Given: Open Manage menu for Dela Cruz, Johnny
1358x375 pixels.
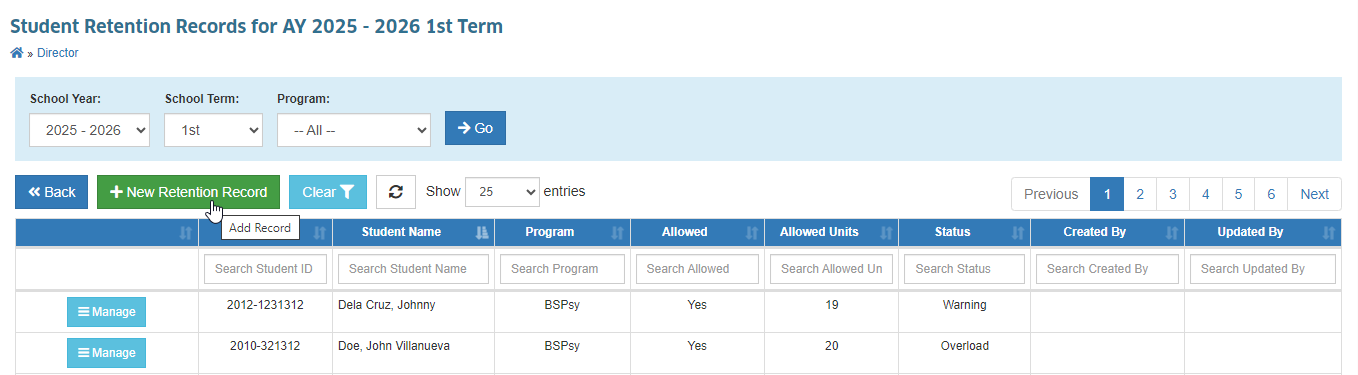Looking at the screenshot, I should coord(106,312).
